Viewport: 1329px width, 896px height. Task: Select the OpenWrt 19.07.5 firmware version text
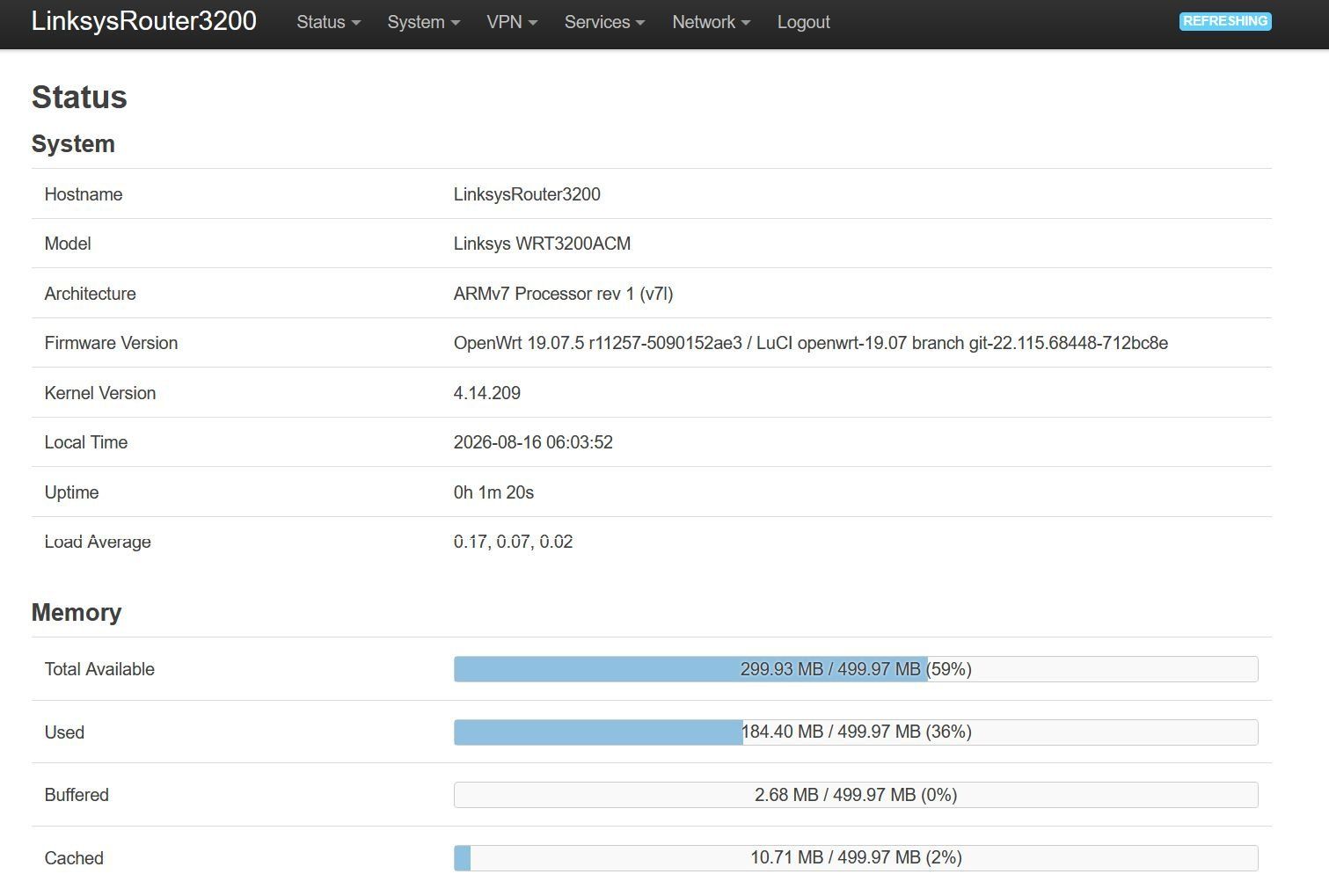click(x=810, y=343)
